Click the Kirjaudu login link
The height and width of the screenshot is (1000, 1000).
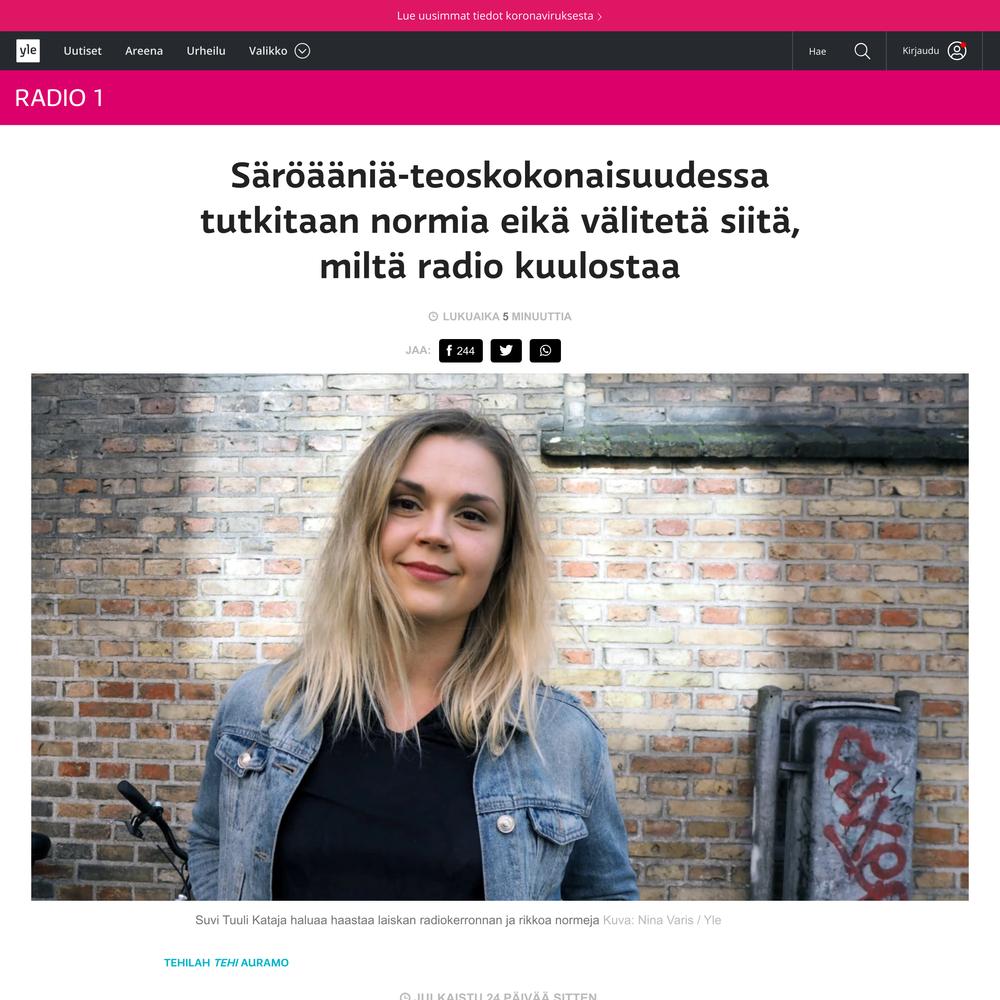pyautogui.click(x=920, y=50)
